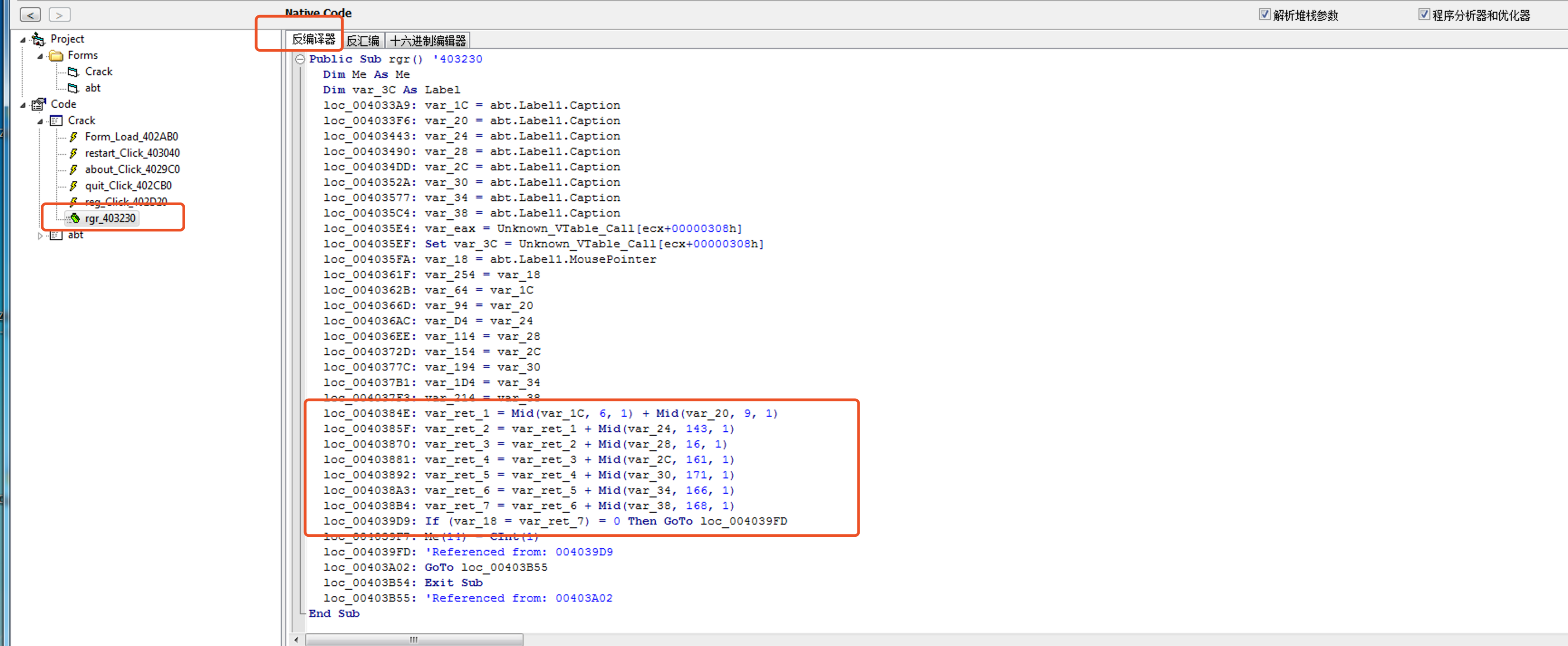Click the horizontal scrollbar thumb in code pane
Screen dimensions: 1568x646
tap(414, 639)
